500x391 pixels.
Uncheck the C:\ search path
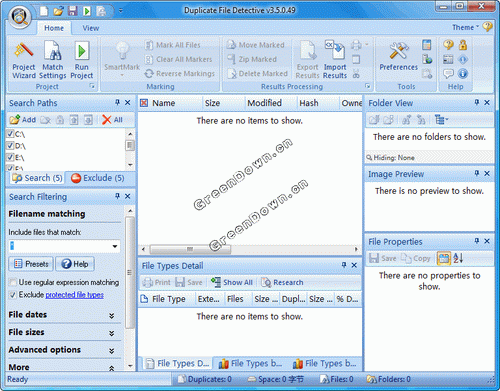tap(10, 134)
